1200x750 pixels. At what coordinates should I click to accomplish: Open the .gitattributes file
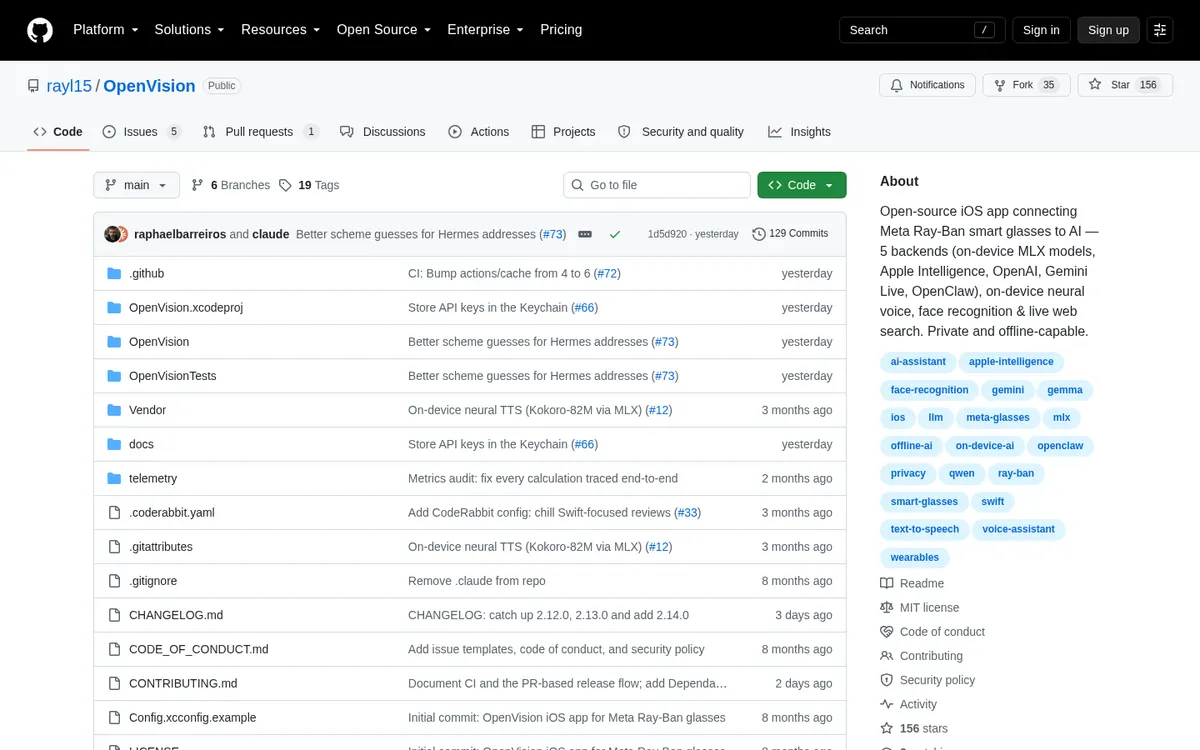161,547
